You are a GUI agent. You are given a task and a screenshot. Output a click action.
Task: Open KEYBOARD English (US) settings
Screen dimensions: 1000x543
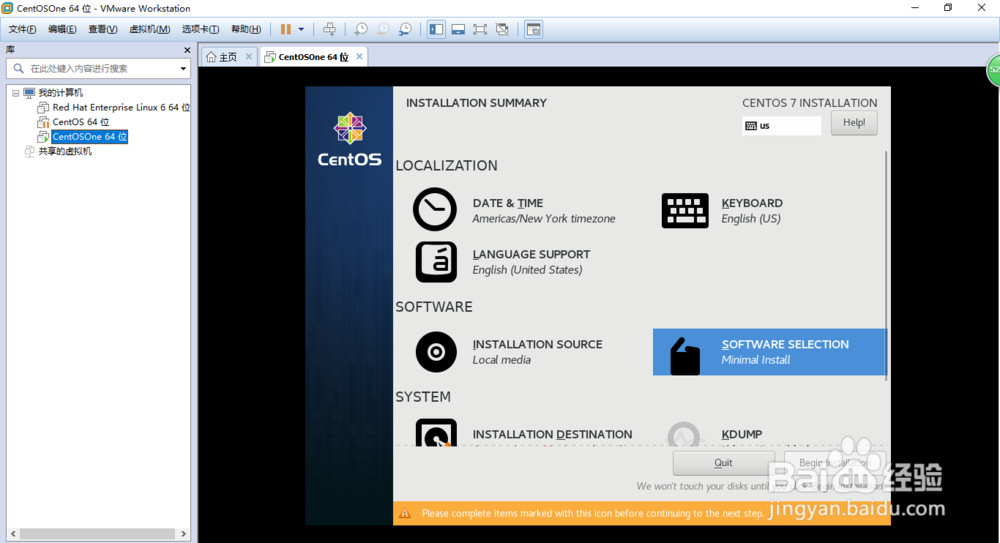[x=752, y=211]
